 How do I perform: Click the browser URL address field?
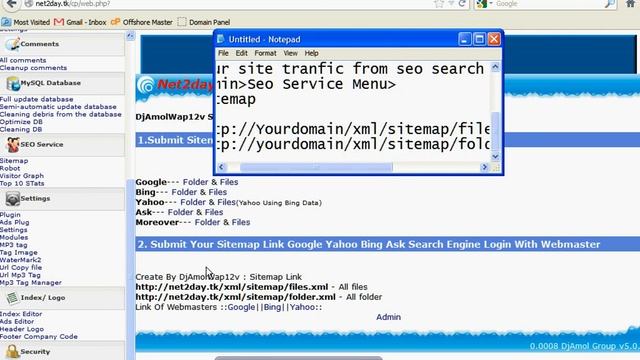pos(229,4)
